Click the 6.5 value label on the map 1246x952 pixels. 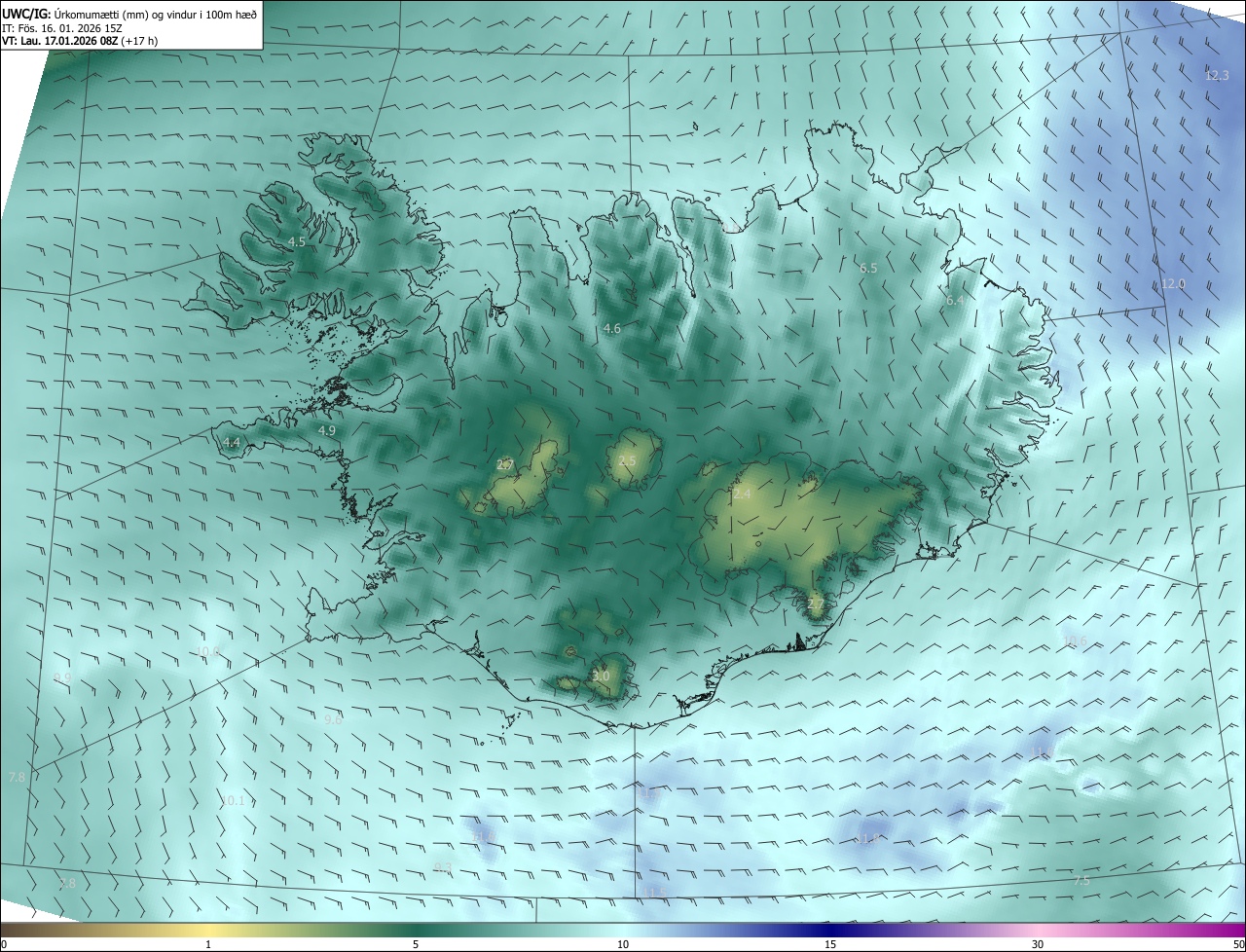coord(868,268)
